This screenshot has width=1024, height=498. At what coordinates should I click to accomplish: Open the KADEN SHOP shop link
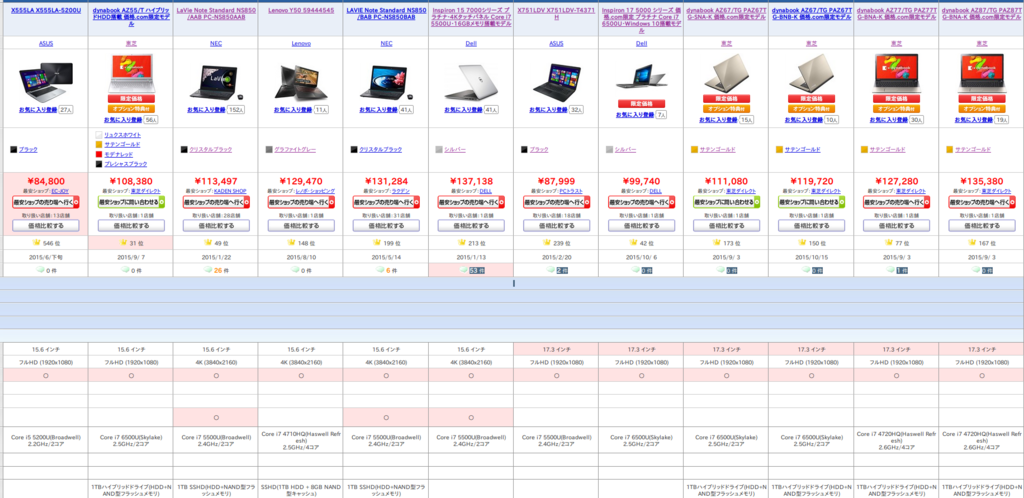232,191
